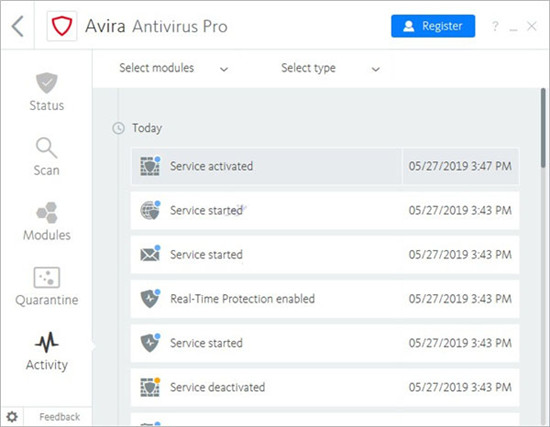Click the firewall icon on Service activated
Image resolution: width=550 pixels, height=427 pixels.
click(150, 166)
